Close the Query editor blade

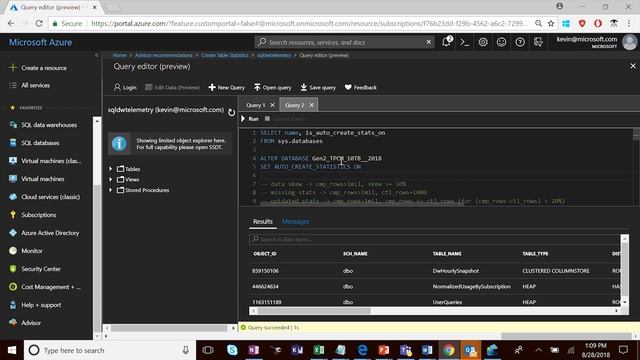(633, 66)
